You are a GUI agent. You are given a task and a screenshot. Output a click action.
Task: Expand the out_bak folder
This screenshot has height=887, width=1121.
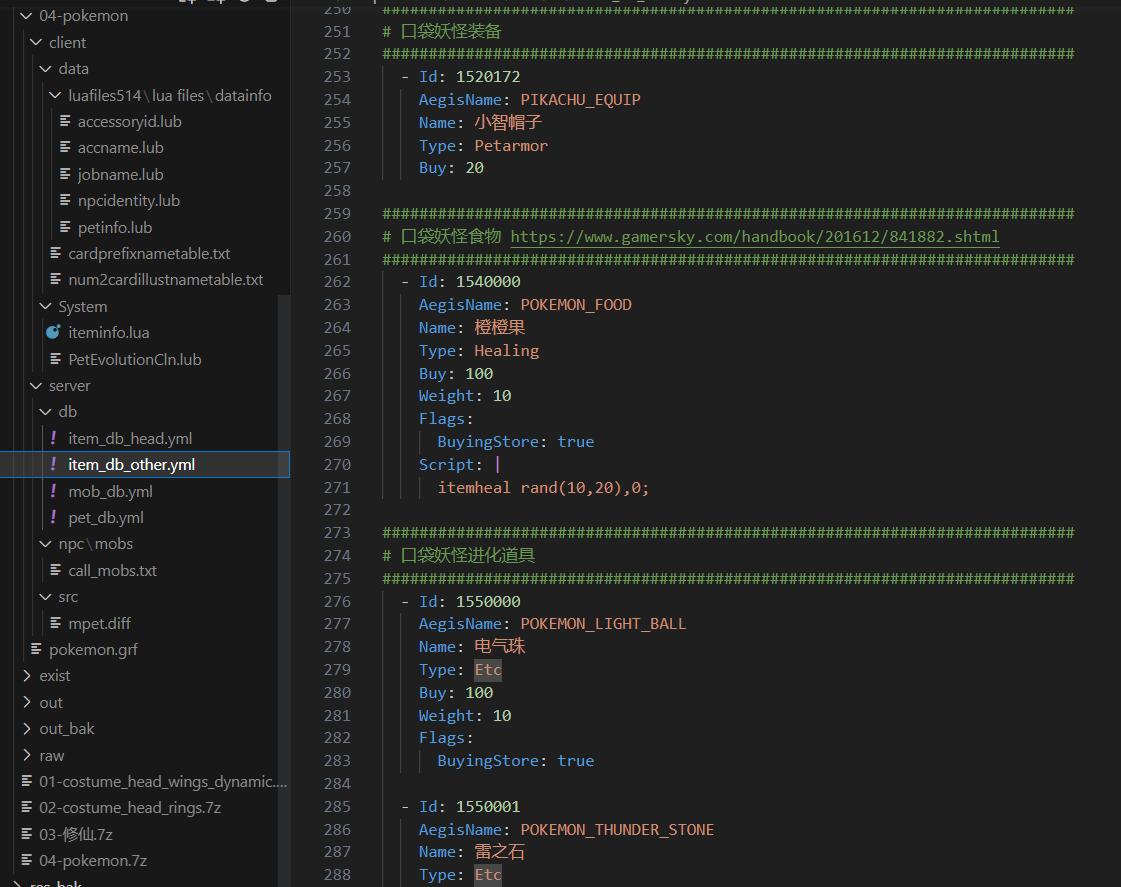[x=27, y=729]
